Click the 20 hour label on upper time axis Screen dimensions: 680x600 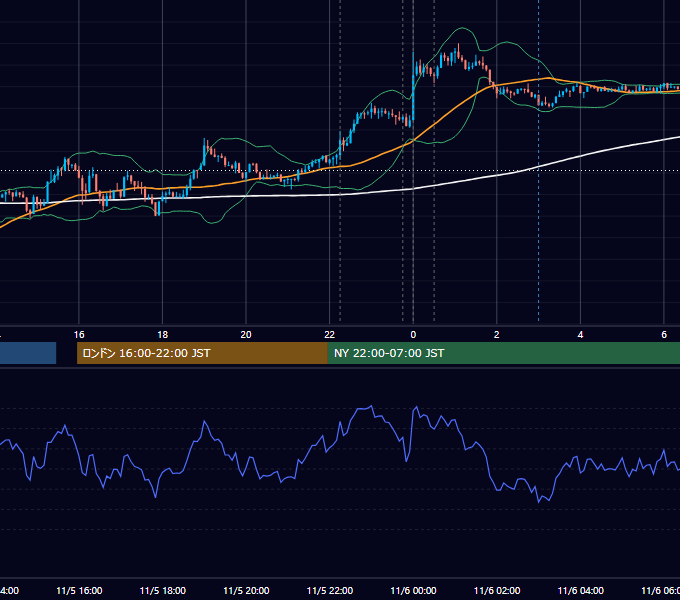[246, 335]
